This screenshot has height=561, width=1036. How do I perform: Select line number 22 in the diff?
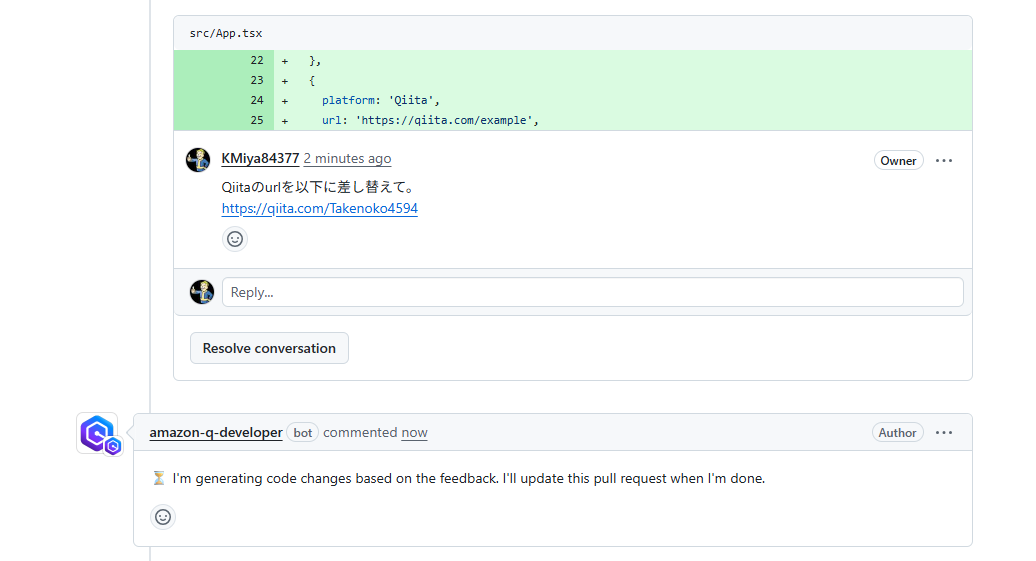click(x=257, y=60)
